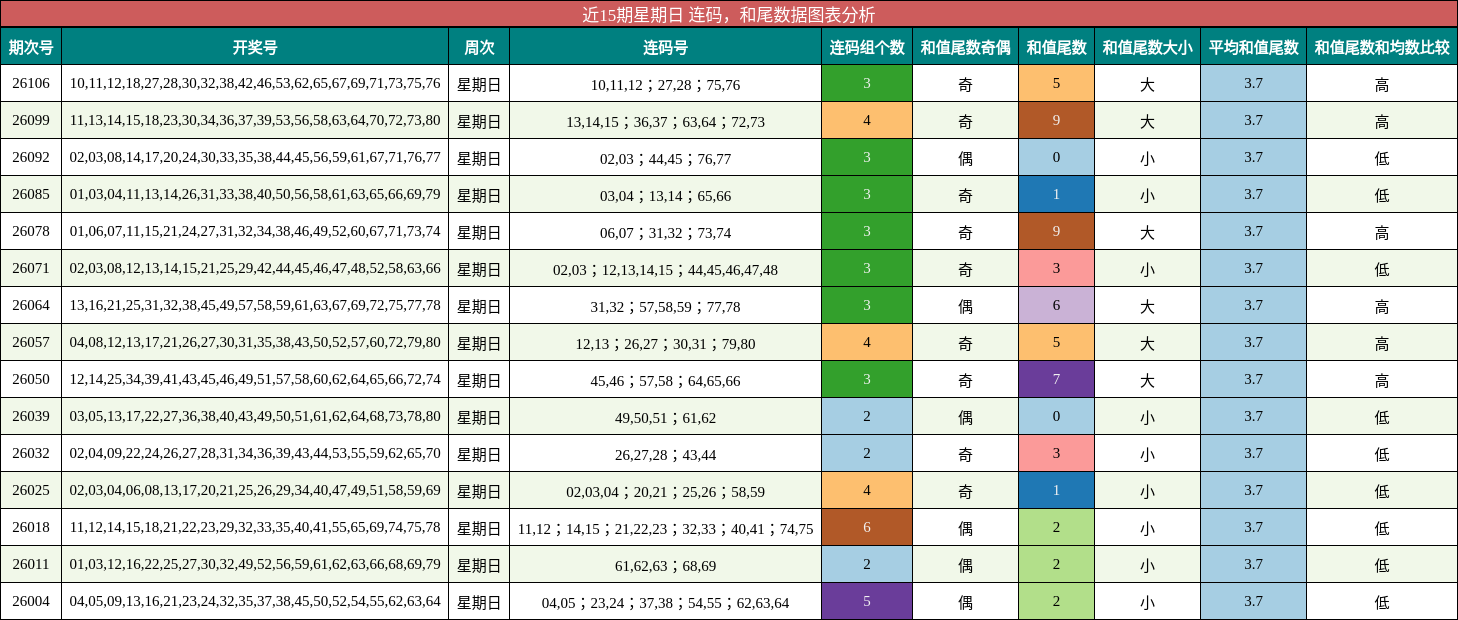Viewport: 1458px width, 620px height.
Task: Select the table title about 近15期星期日 analysis
Action: pyautogui.click(x=729, y=14)
